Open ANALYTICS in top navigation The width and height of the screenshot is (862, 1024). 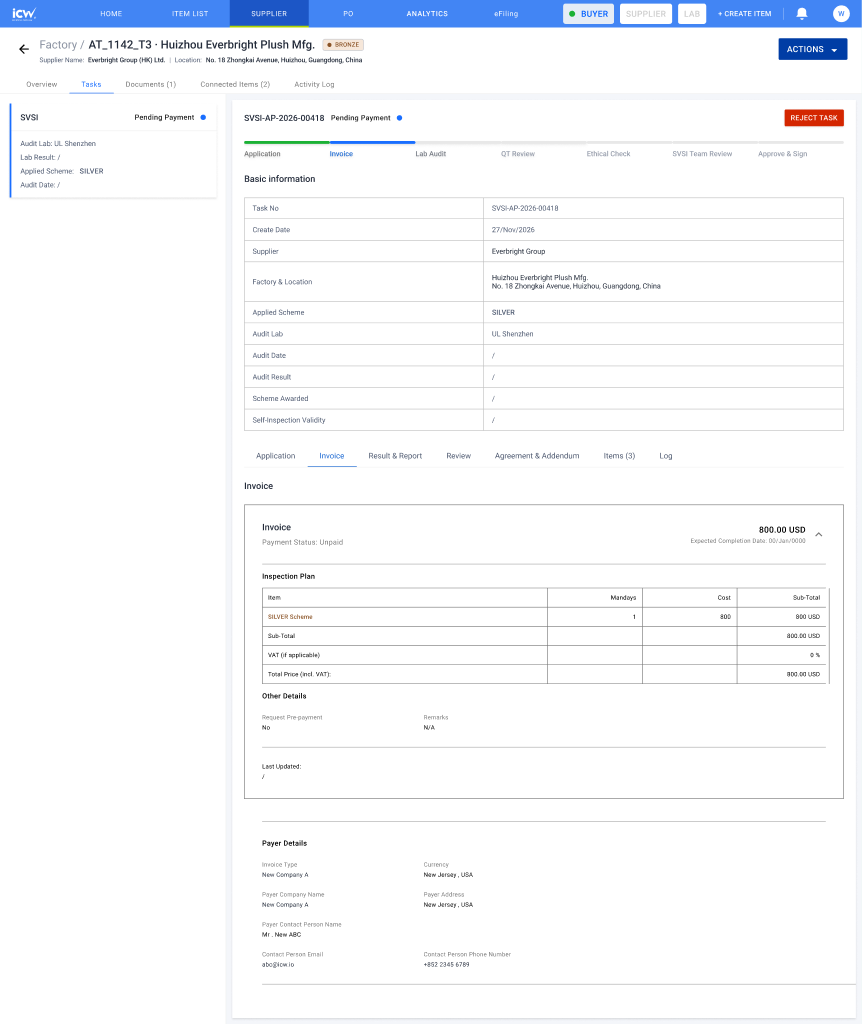(427, 13)
